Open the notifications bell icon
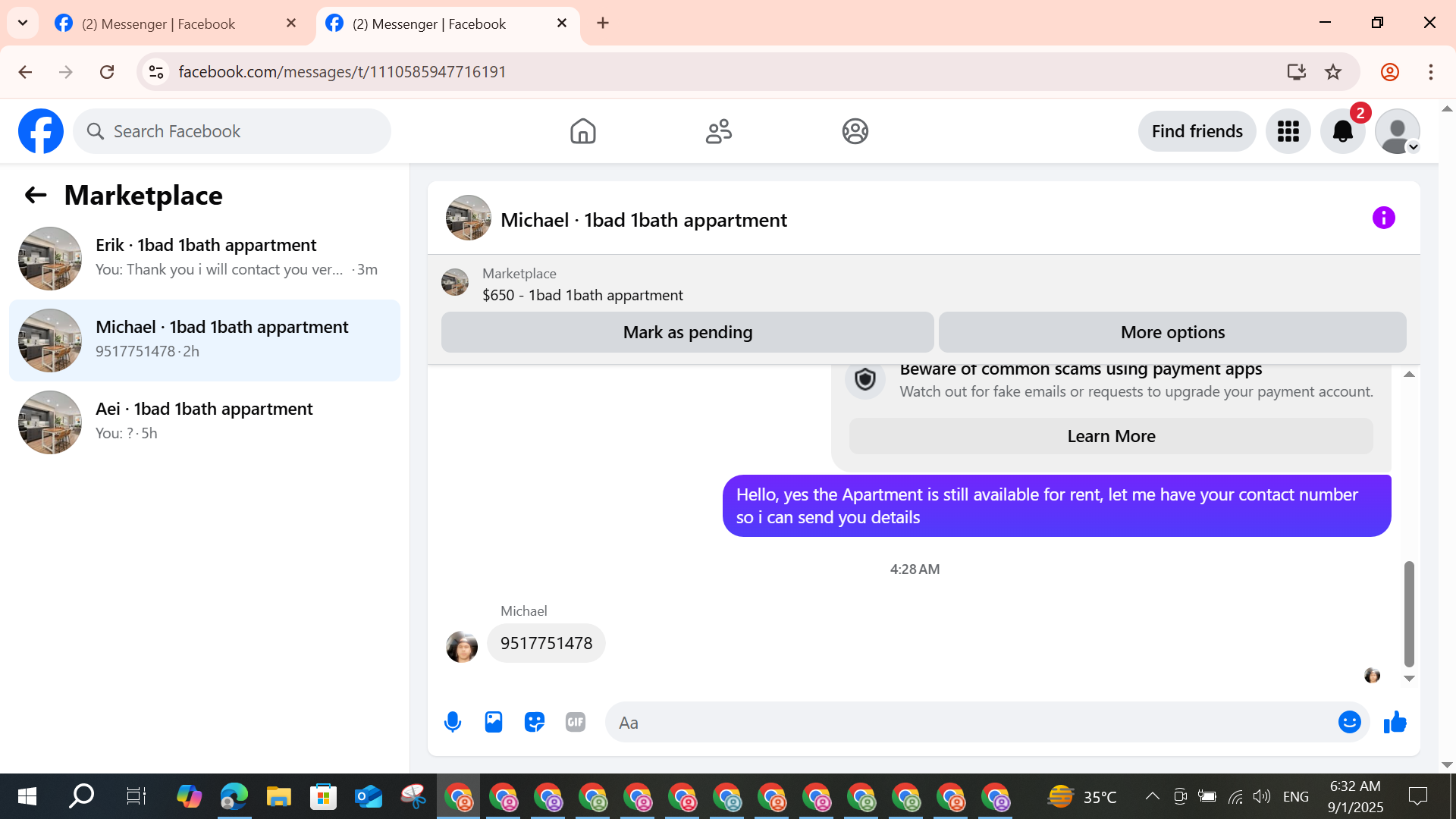 (1342, 131)
